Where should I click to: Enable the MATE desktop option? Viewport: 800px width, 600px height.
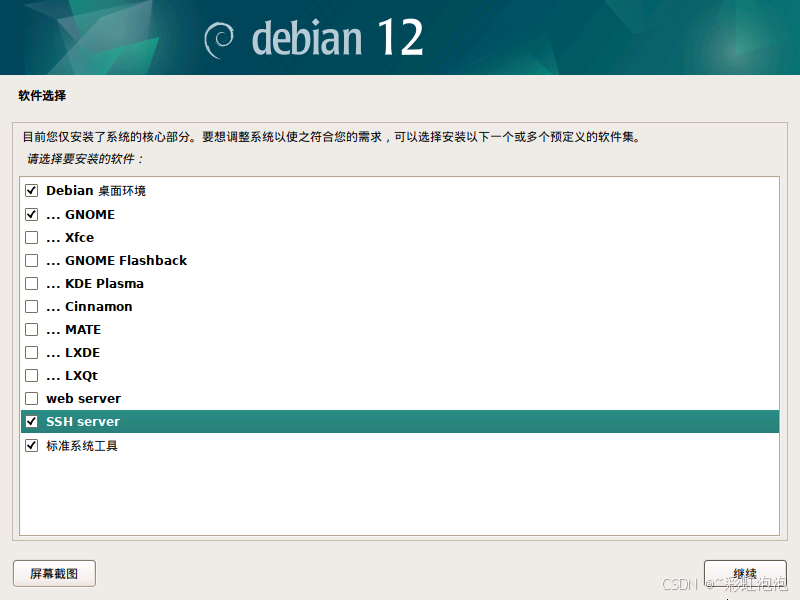31,329
